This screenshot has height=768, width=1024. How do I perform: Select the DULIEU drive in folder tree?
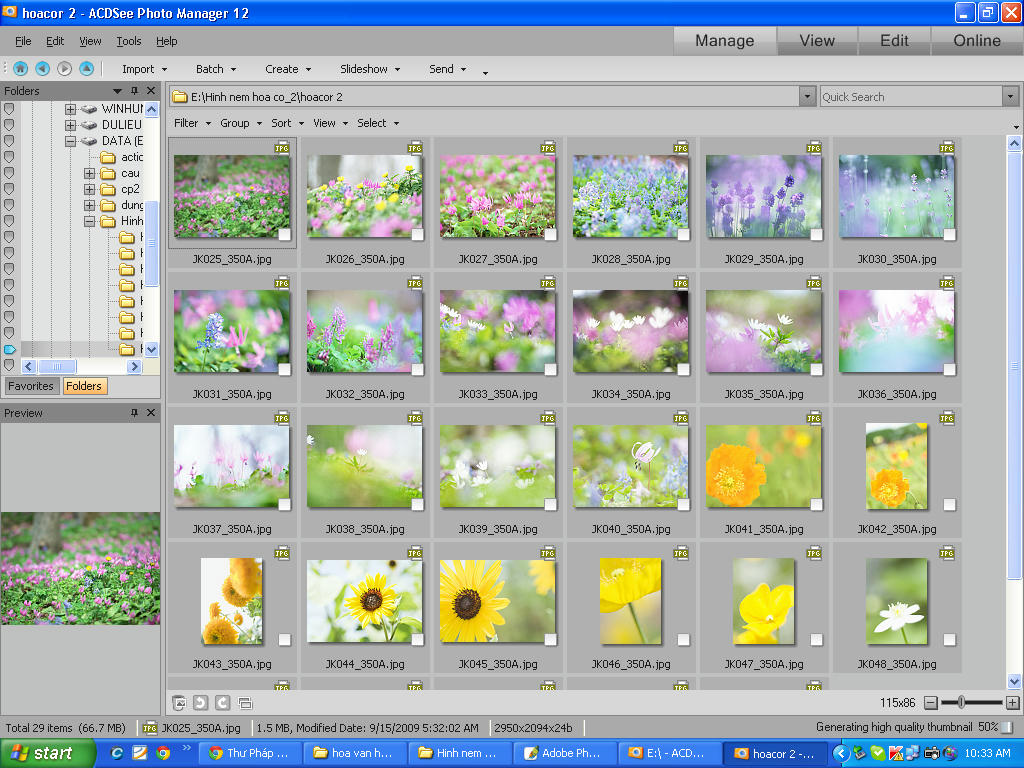pos(121,125)
